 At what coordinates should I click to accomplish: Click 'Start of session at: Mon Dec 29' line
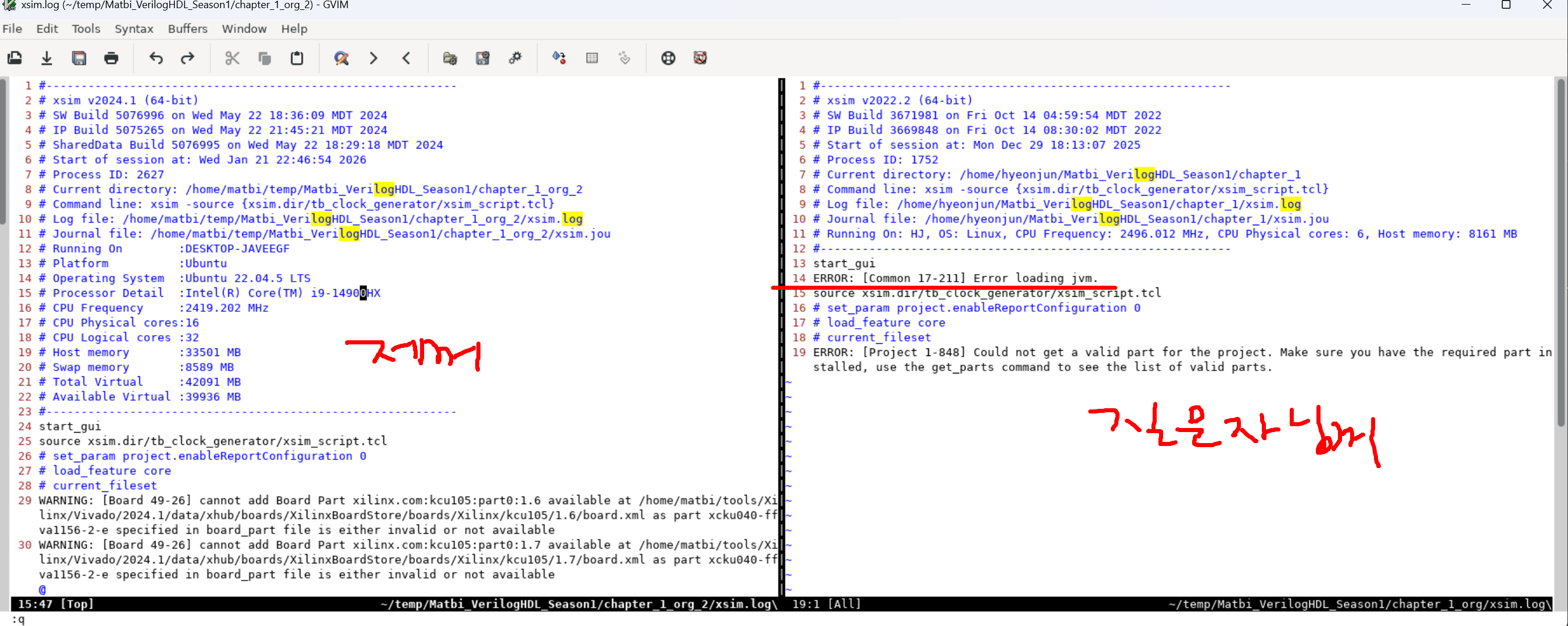pos(977,145)
